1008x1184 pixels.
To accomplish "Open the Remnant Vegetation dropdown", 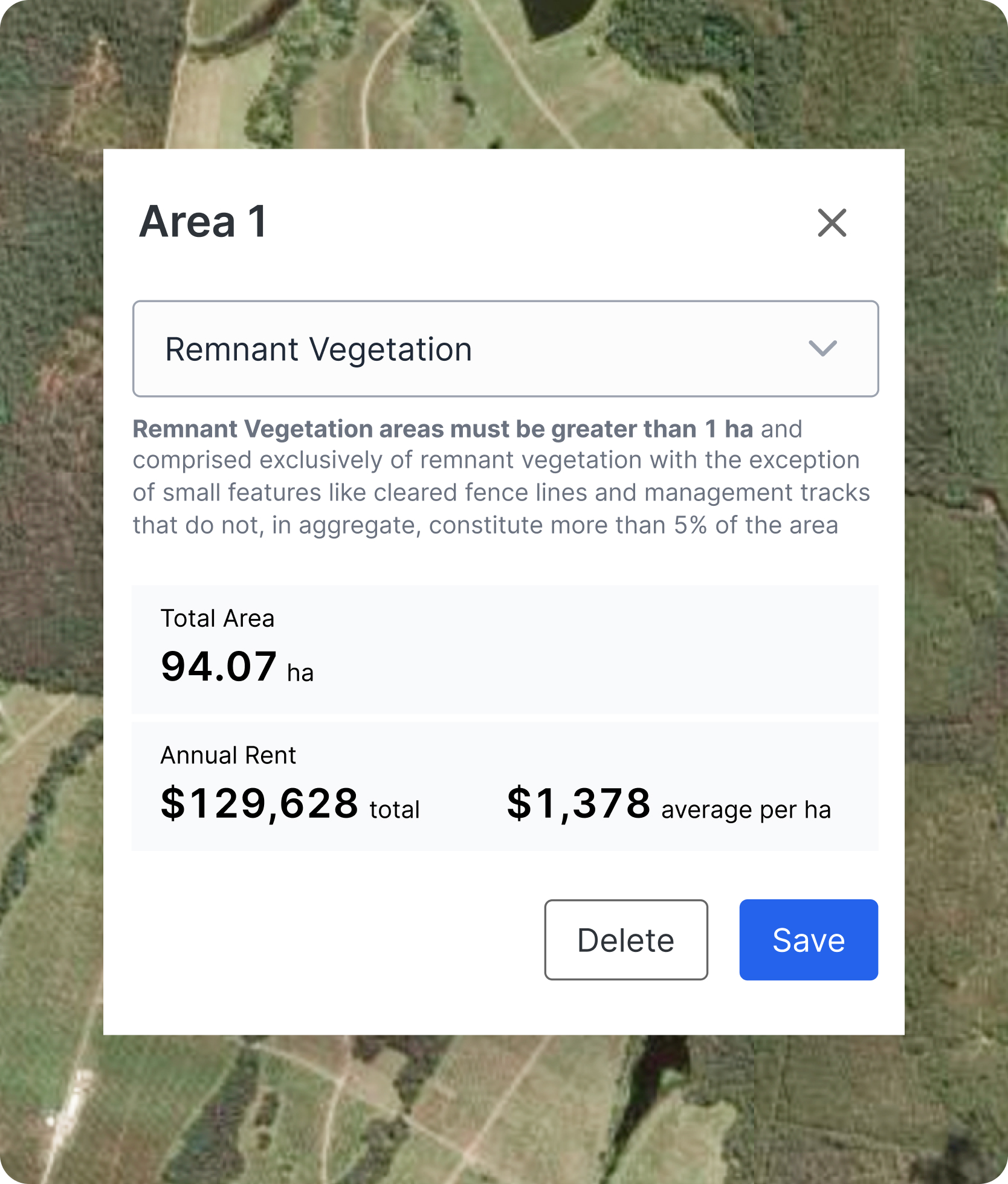I will pos(505,349).
